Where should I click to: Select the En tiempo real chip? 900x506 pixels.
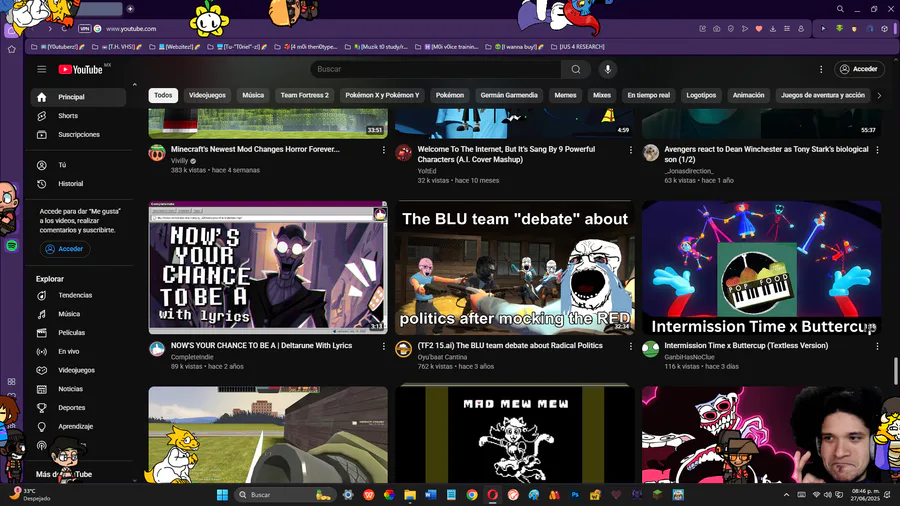pos(649,95)
